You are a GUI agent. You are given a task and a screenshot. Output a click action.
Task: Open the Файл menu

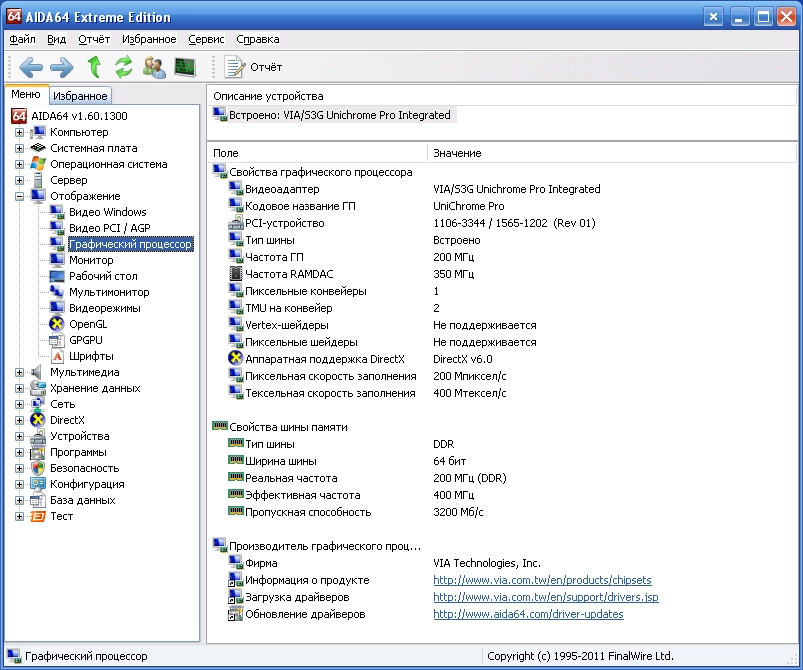click(x=22, y=39)
